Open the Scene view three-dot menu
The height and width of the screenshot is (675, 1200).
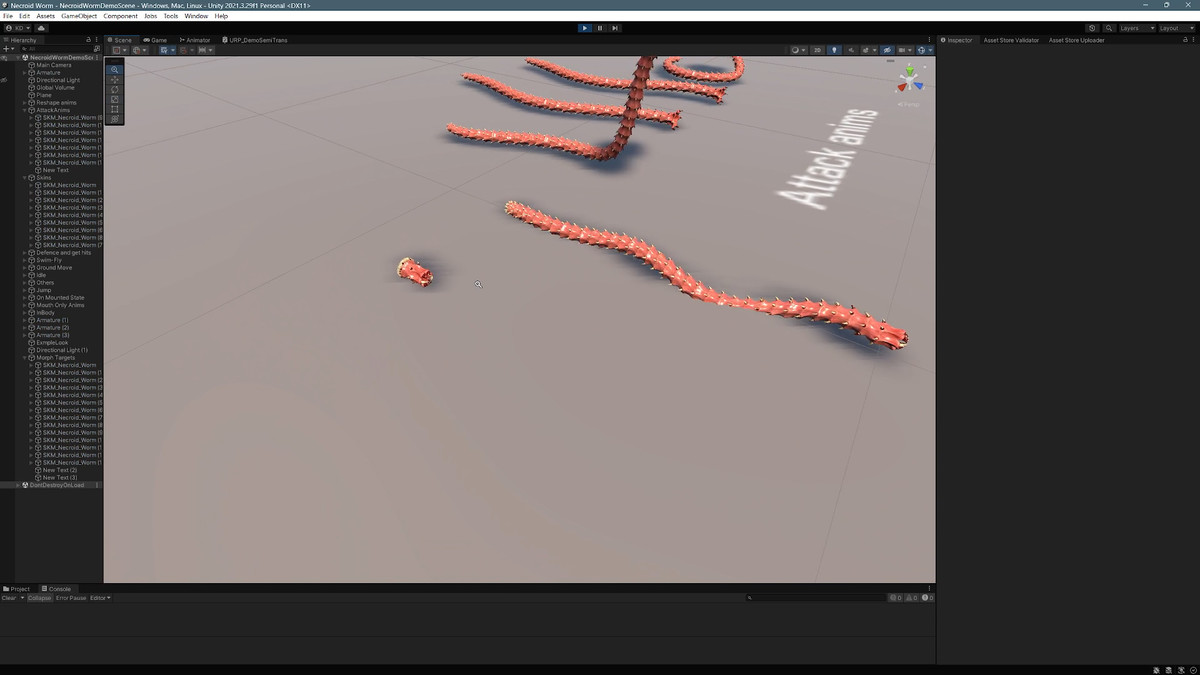point(931,40)
